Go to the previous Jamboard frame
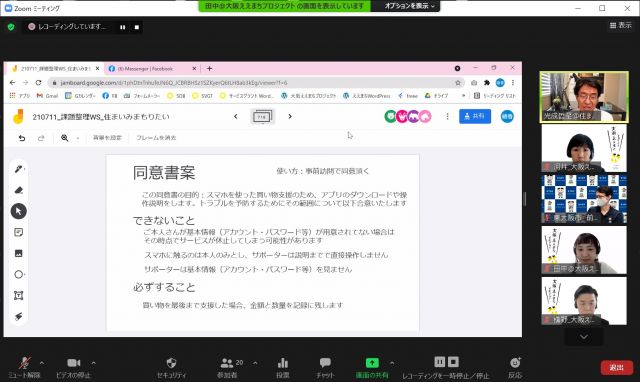 coord(236,116)
